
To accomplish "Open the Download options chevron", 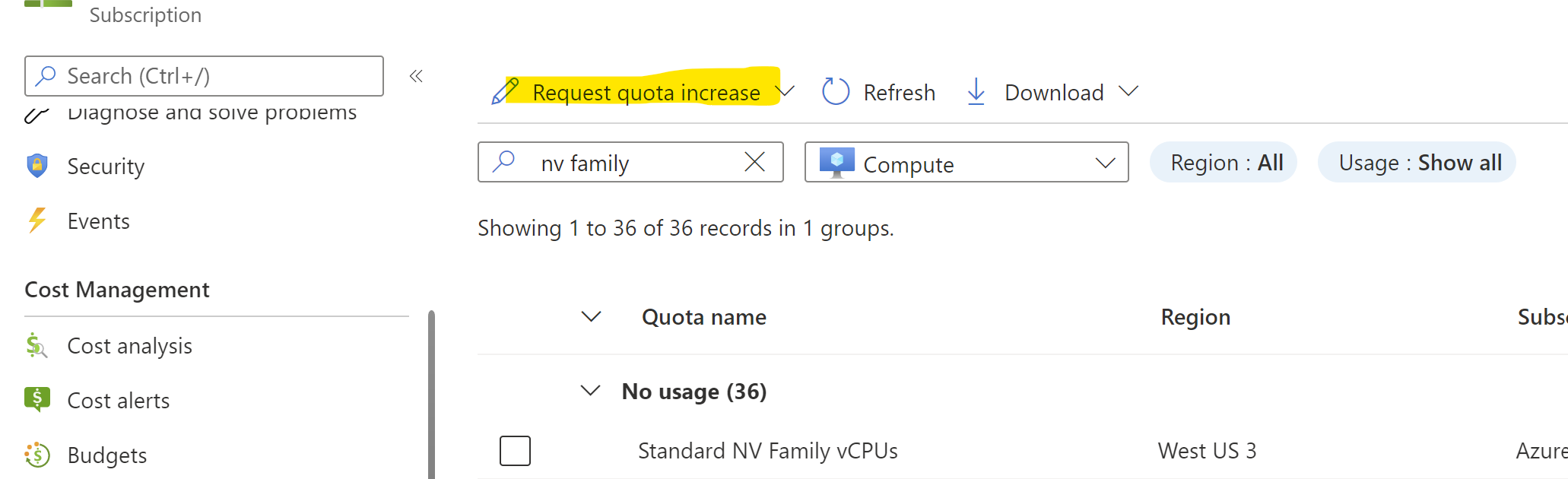I will pos(1128,91).
